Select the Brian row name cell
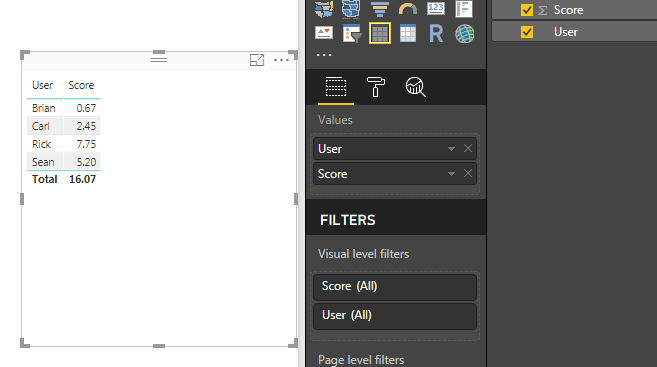657x367 pixels. pyautogui.click(x=44, y=108)
